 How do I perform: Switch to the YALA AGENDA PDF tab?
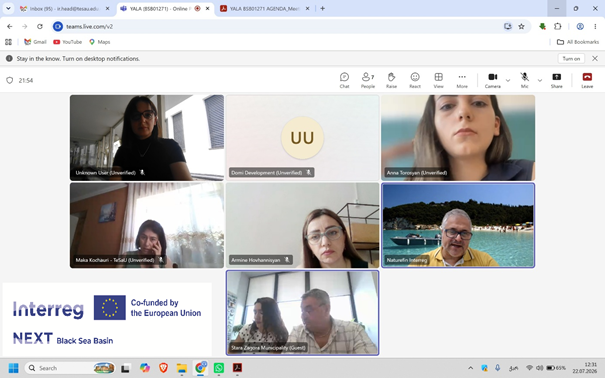coord(265,8)
